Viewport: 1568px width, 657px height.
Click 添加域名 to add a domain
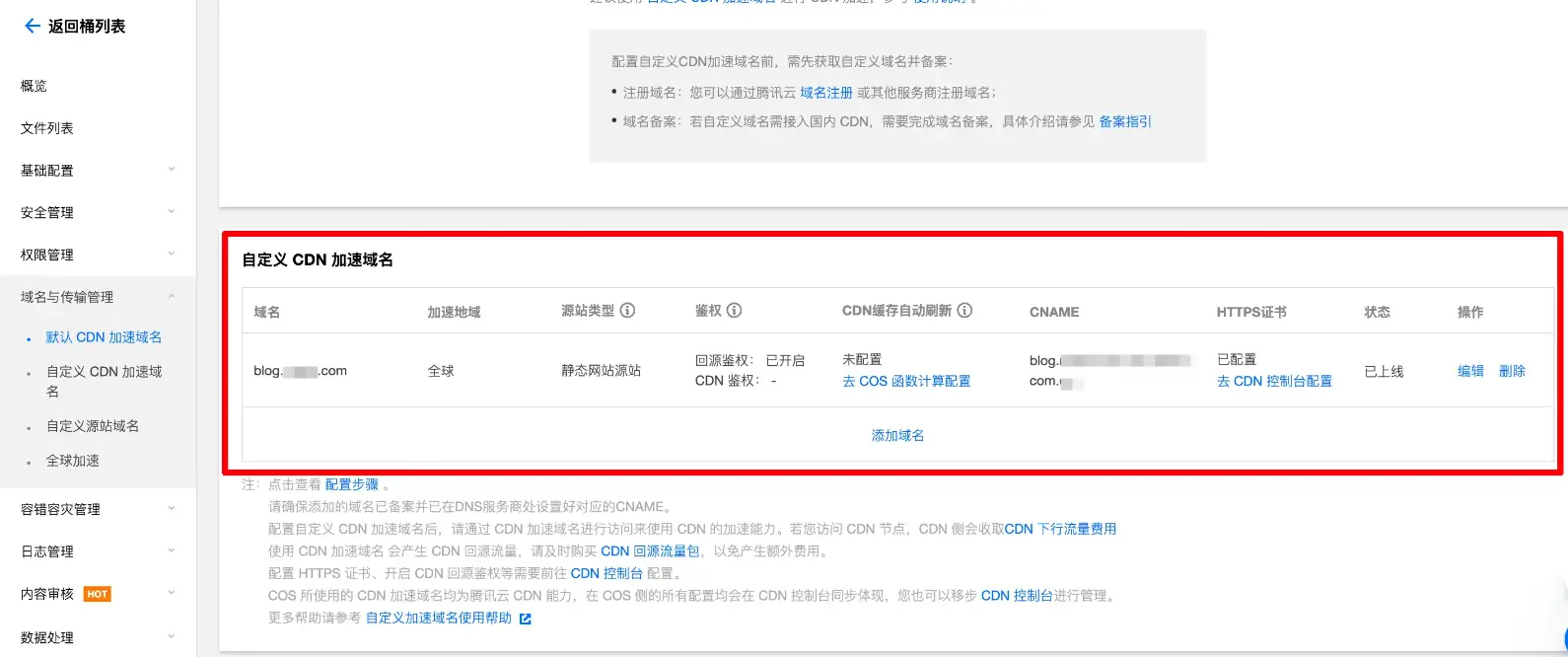897,435
